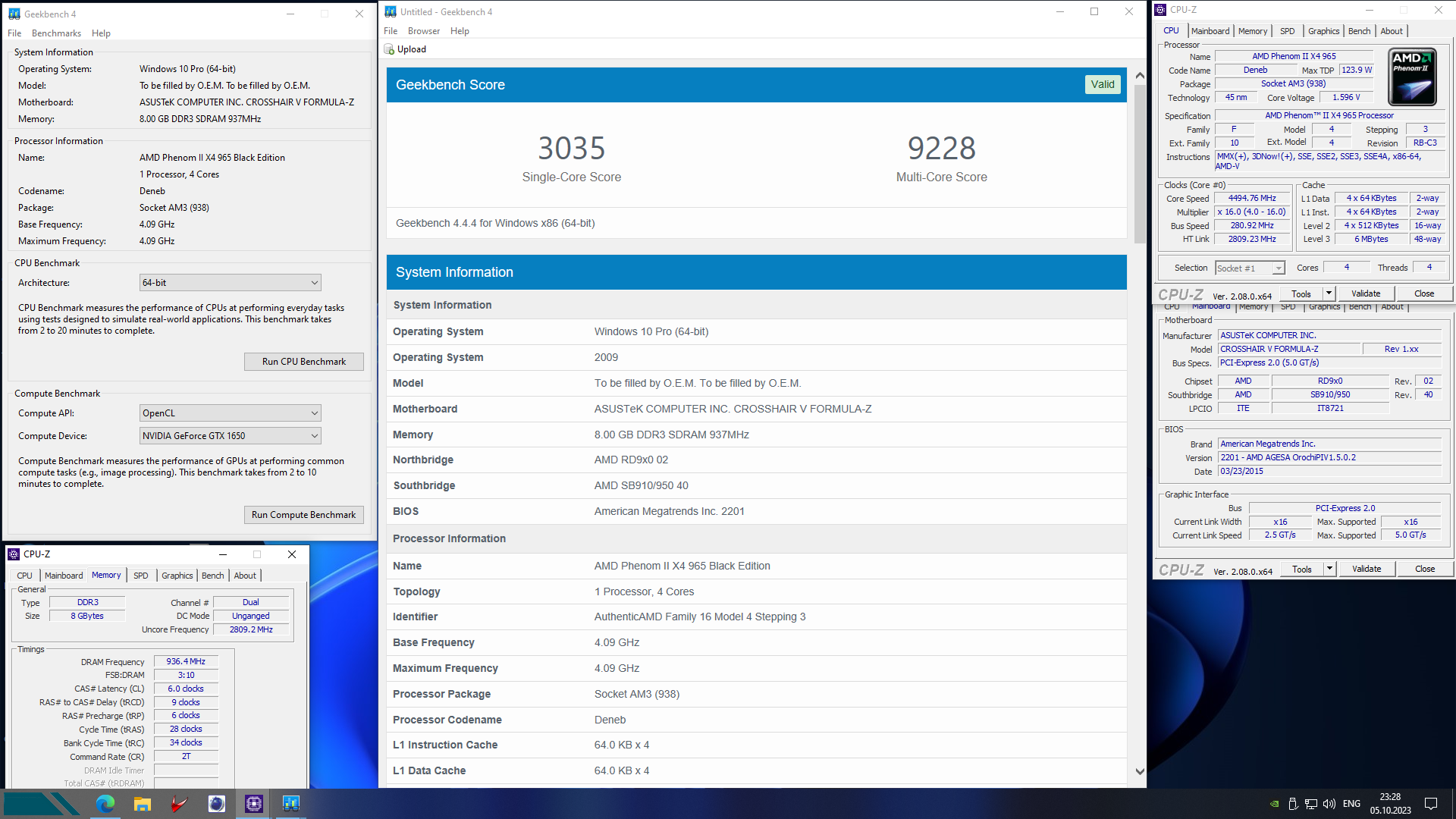Open the network tray icon
The image size is (1456, 819).
[x=1310, y=804]
